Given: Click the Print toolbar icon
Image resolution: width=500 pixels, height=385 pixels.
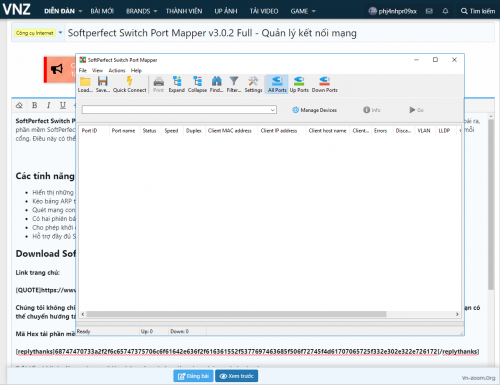Looking at the screenshot, I should (159, 84).
